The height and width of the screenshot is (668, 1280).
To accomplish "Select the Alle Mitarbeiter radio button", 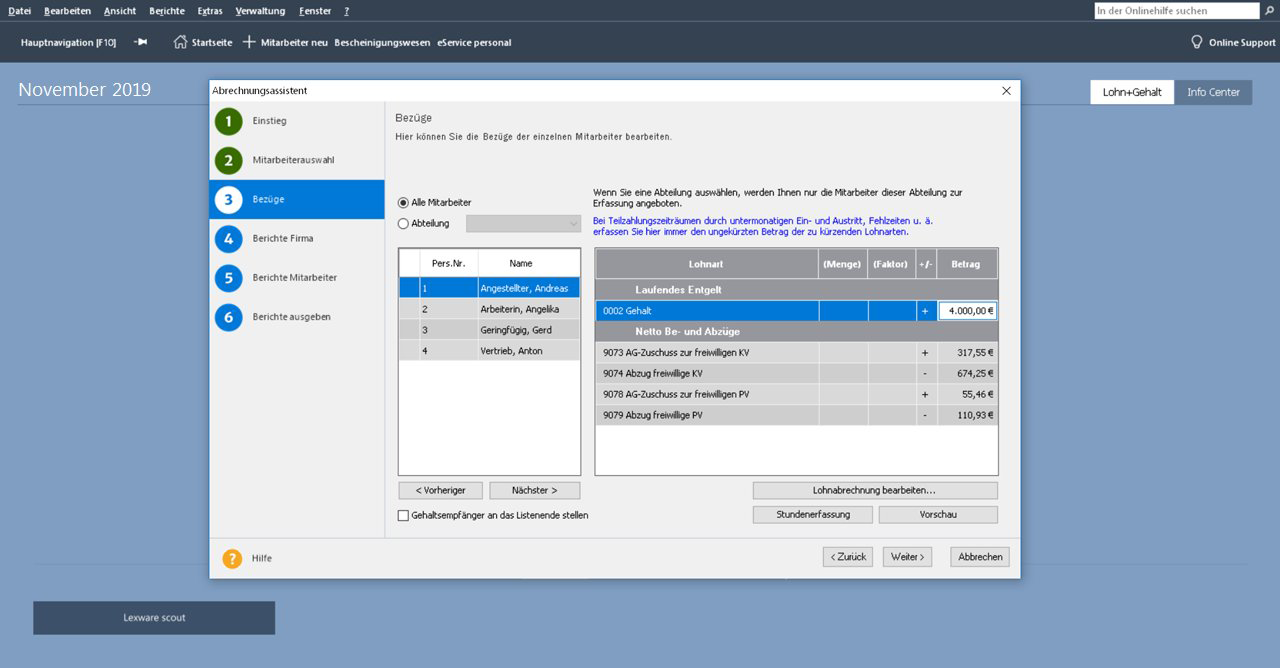I will click(404, 203).
